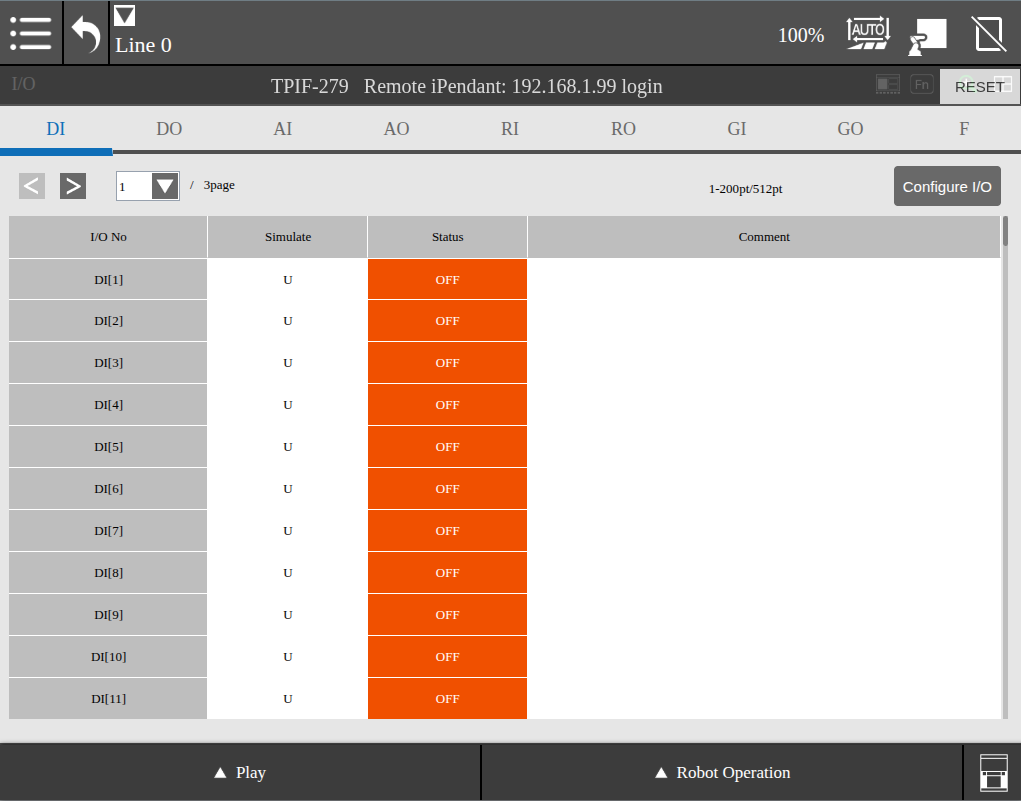Screen dimensions: 1021x801
Task: Click the Fn function key icon
Action: point(921,85)
